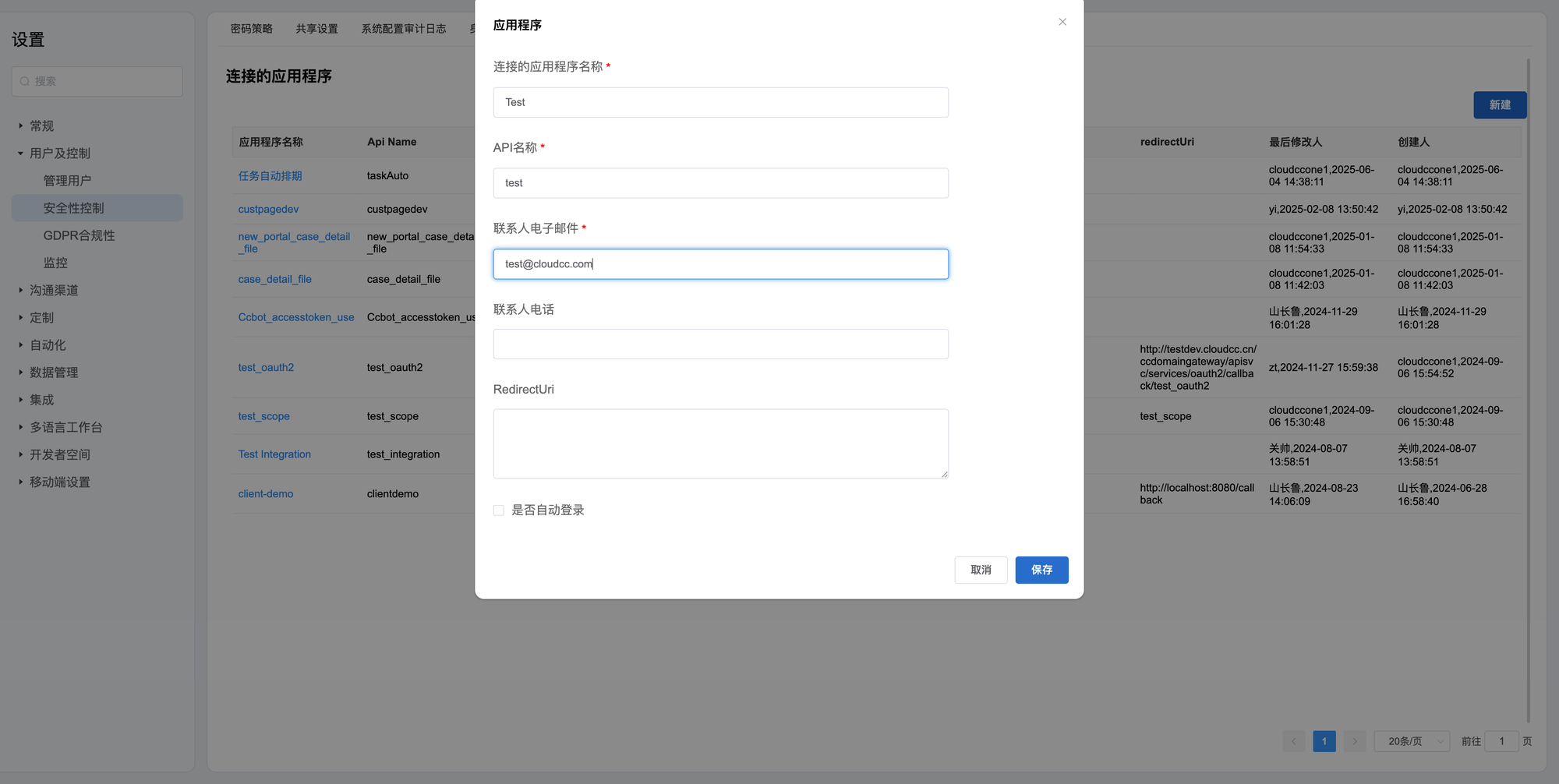The image size is (1559, 784).
Task: Select page 1 in pagination
Action: [x=1324, y=741]
